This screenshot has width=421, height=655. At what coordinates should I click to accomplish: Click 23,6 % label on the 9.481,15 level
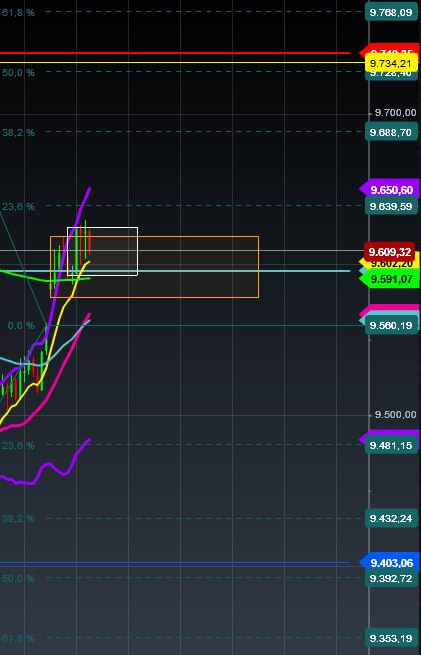(x=18, y=445)
